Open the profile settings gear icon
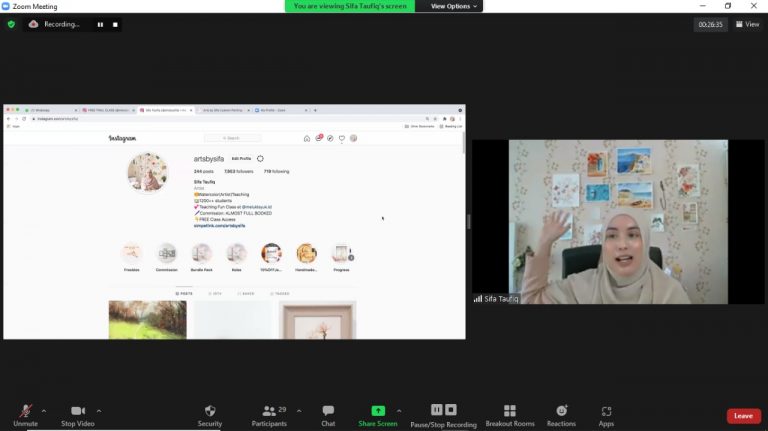 pyautogui.click(x=260, y=159)
